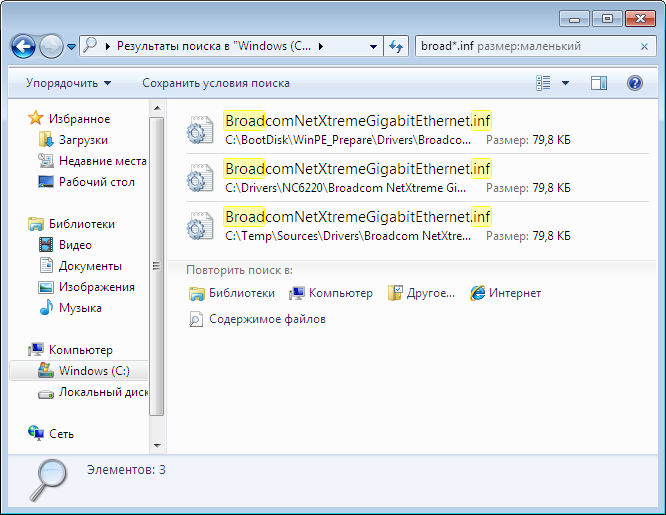Open the Изображения library
Screen dimensions: 666x515
point(97,287)
